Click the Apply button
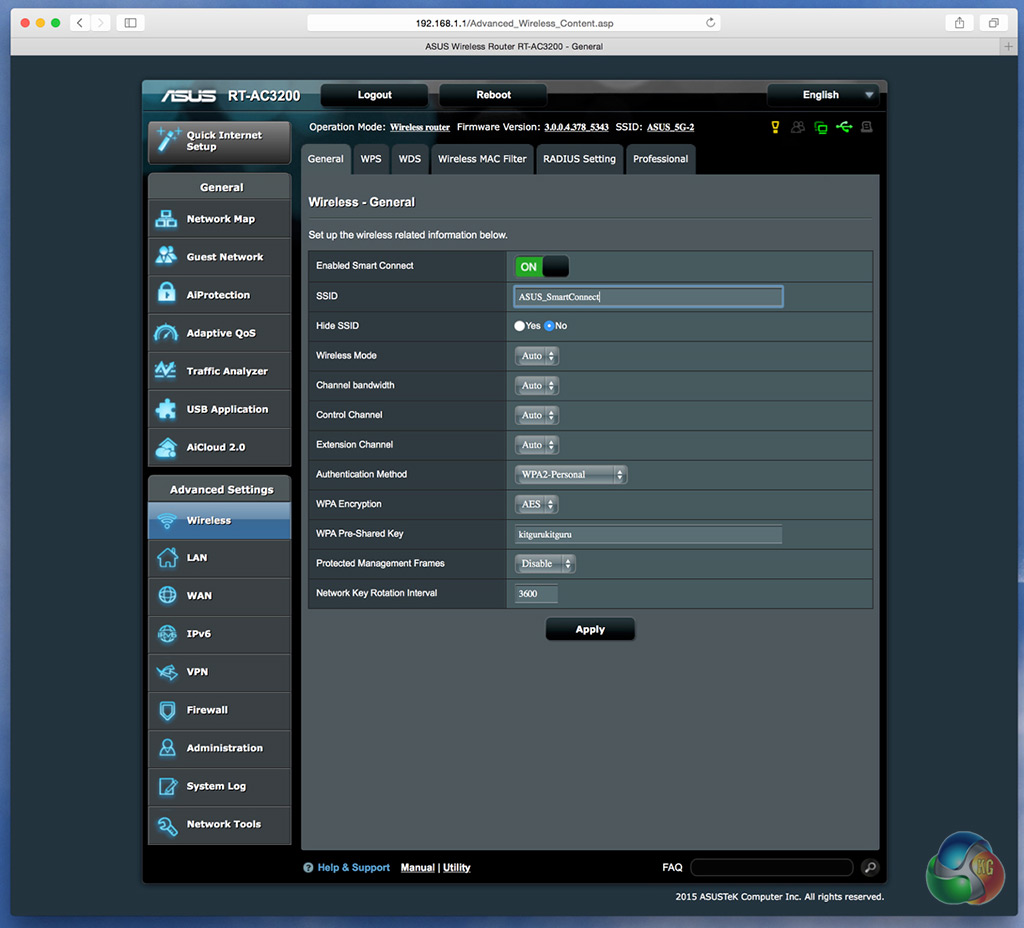 pos(590,630)
